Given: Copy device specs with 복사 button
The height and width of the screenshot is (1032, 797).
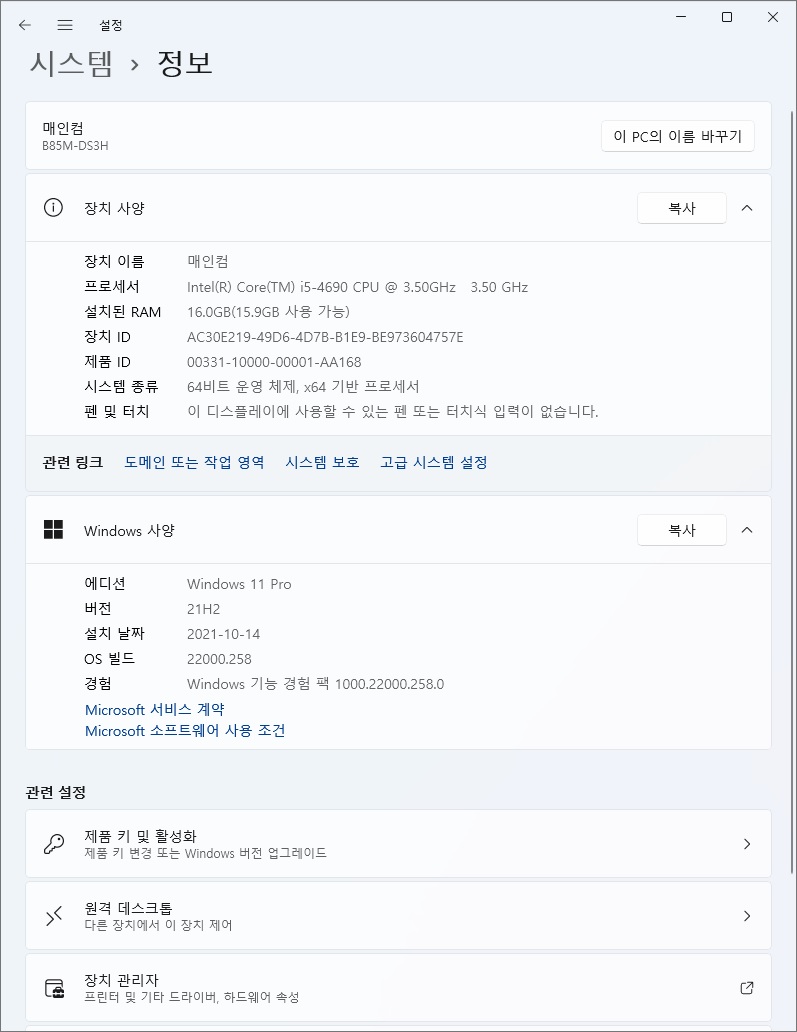Looking at the screenshot, I should pyautogui.click(x=682, y=208).
